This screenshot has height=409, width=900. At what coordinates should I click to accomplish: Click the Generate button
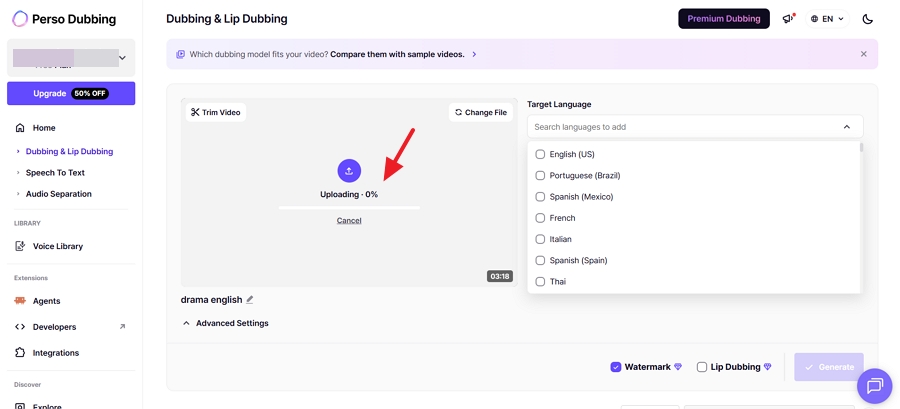(829, 367)
